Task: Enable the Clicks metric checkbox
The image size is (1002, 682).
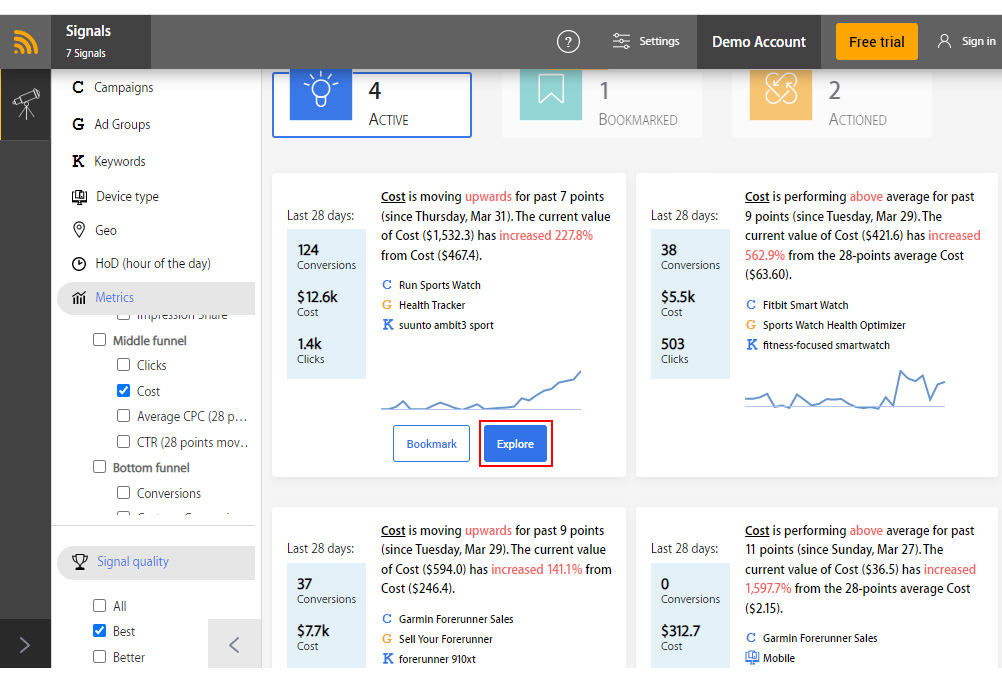Action: tap(123, 364)
